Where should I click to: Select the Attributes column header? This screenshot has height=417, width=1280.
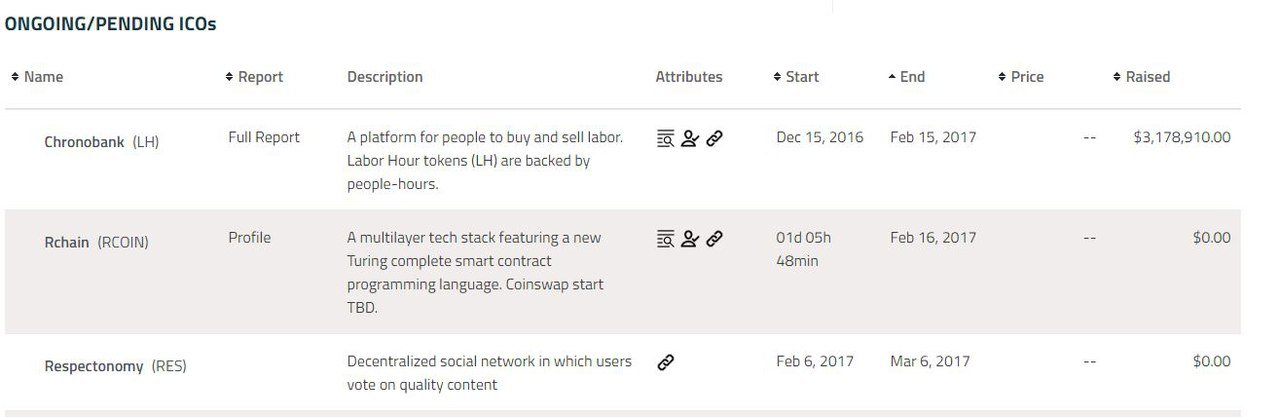[689, 77]
